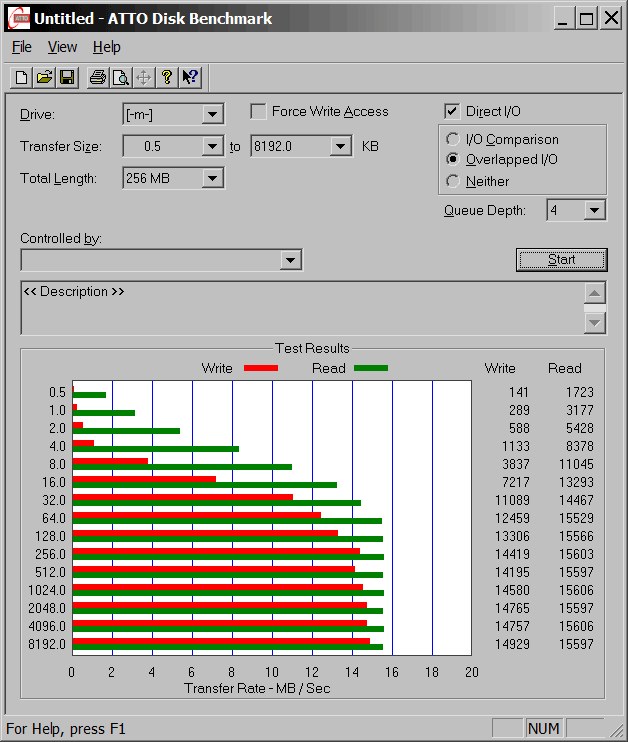Activate the context help pointer icon
The image size is (628, 742).
click(190, 77)
